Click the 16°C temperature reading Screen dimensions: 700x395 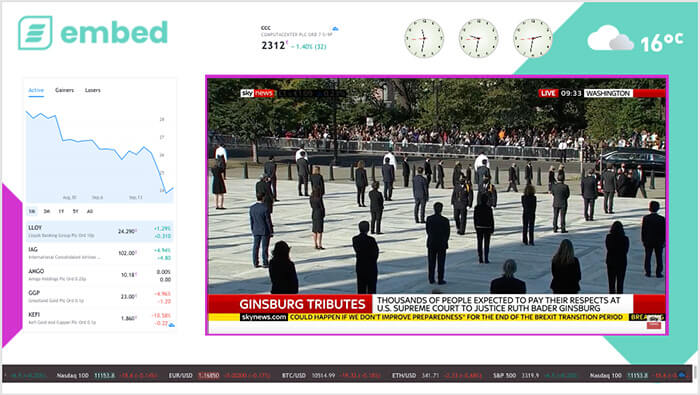point(662,42)
